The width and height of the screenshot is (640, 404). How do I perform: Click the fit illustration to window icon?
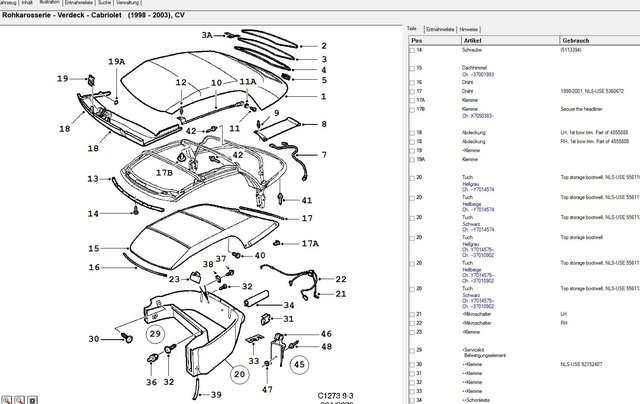(x=33, y=400)
